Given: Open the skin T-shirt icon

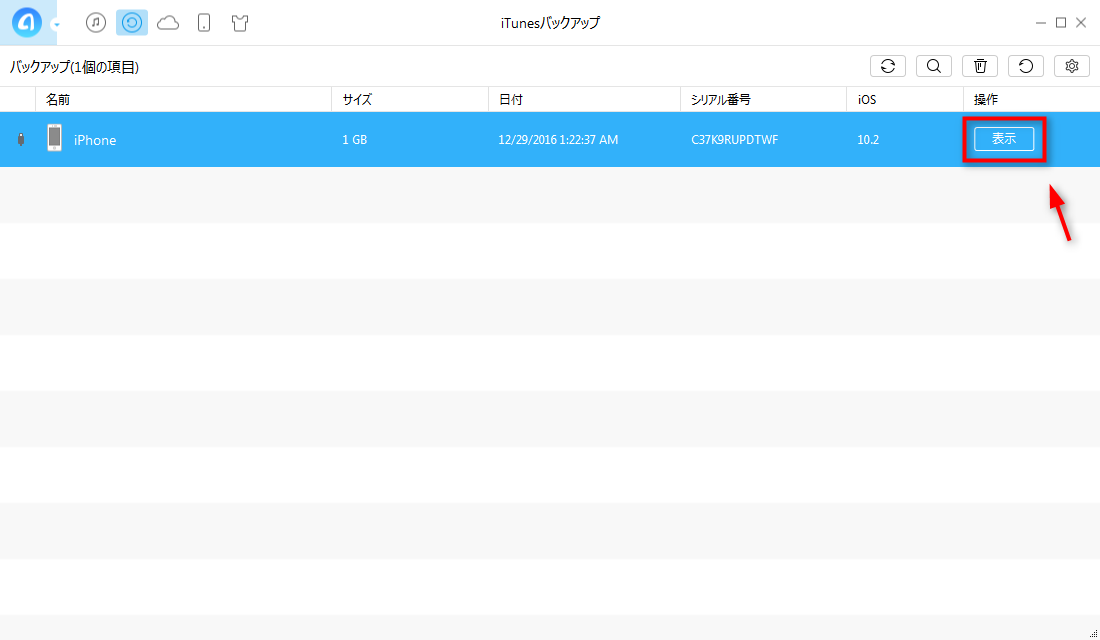Looking at the screenshot, I should 240,23.
